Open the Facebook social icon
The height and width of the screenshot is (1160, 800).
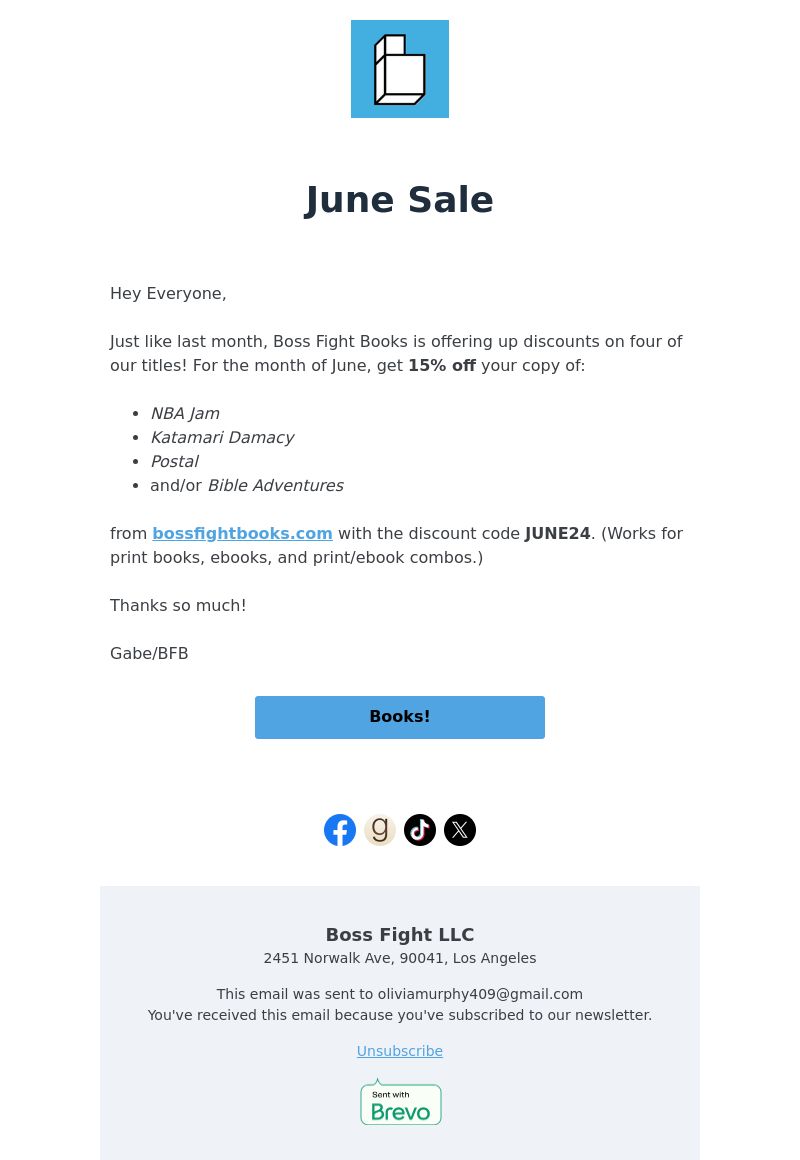click(x=340, y=830)
